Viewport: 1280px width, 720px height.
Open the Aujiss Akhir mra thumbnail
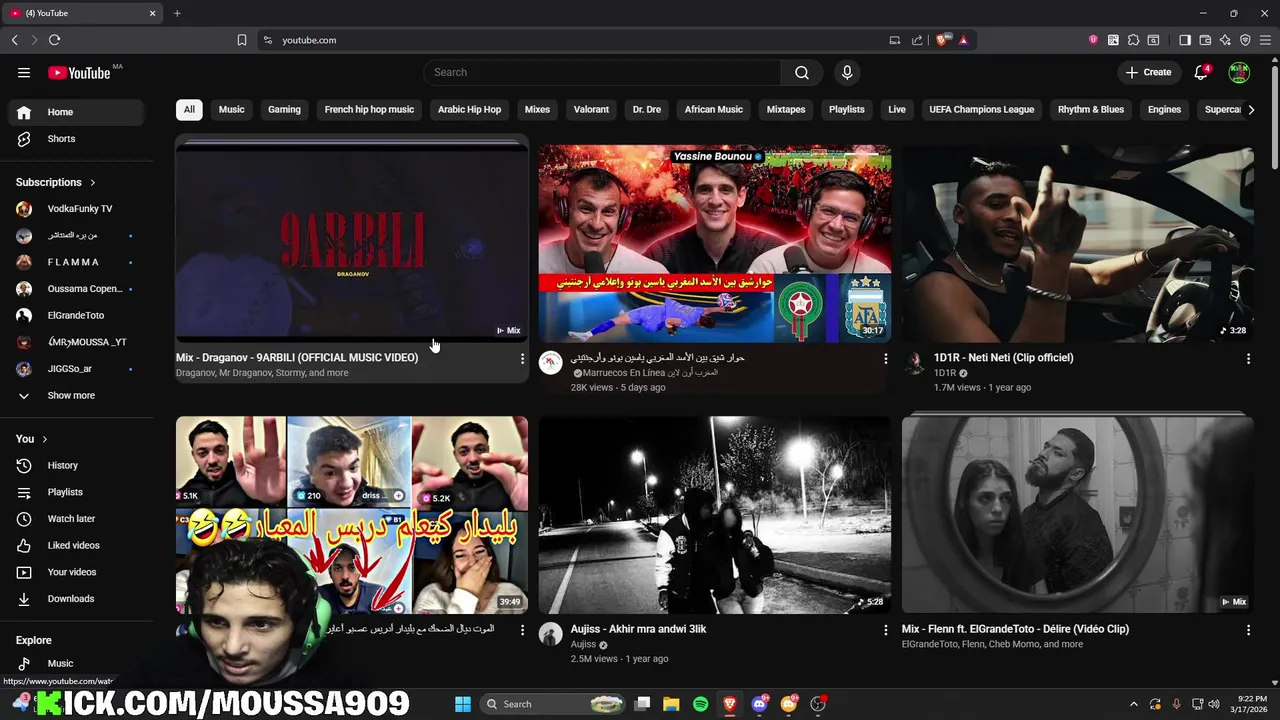coord(715,515)
